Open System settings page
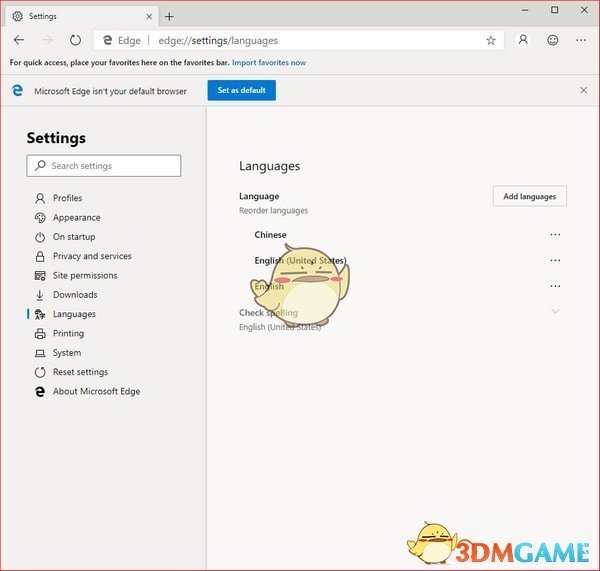This screenshot has width=600, height=571. pos(67,353)
